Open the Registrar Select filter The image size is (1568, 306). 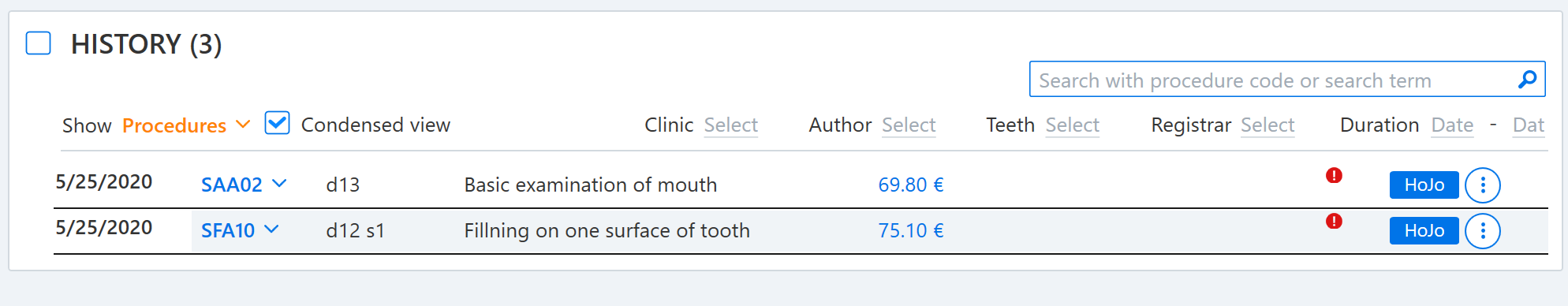(x=1267, y=125)
